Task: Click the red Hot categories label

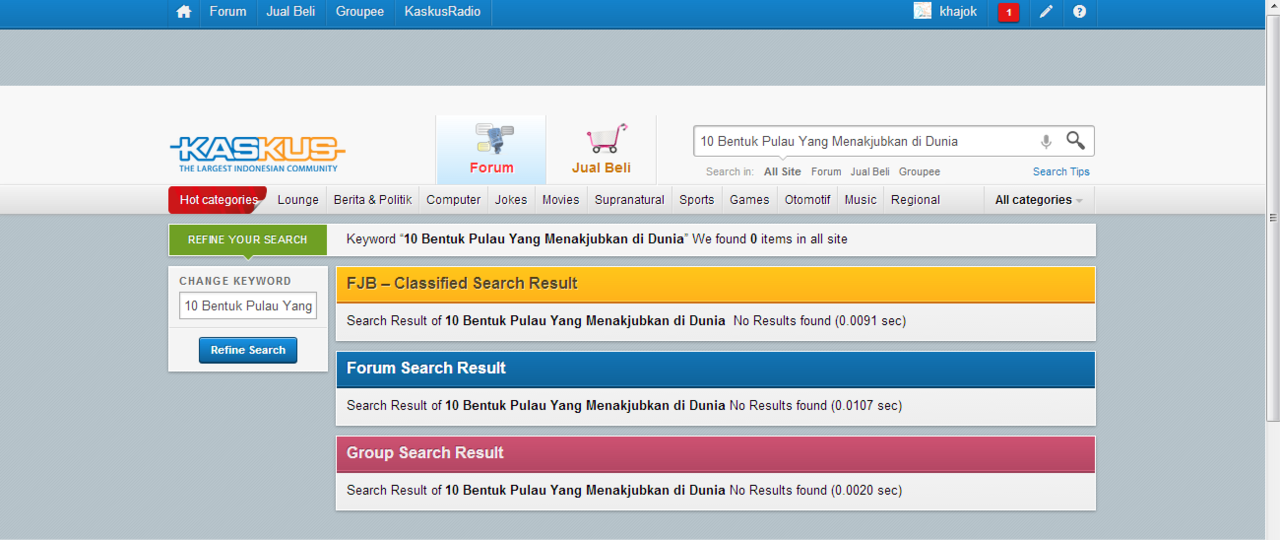Action: (x=218, y=200)
